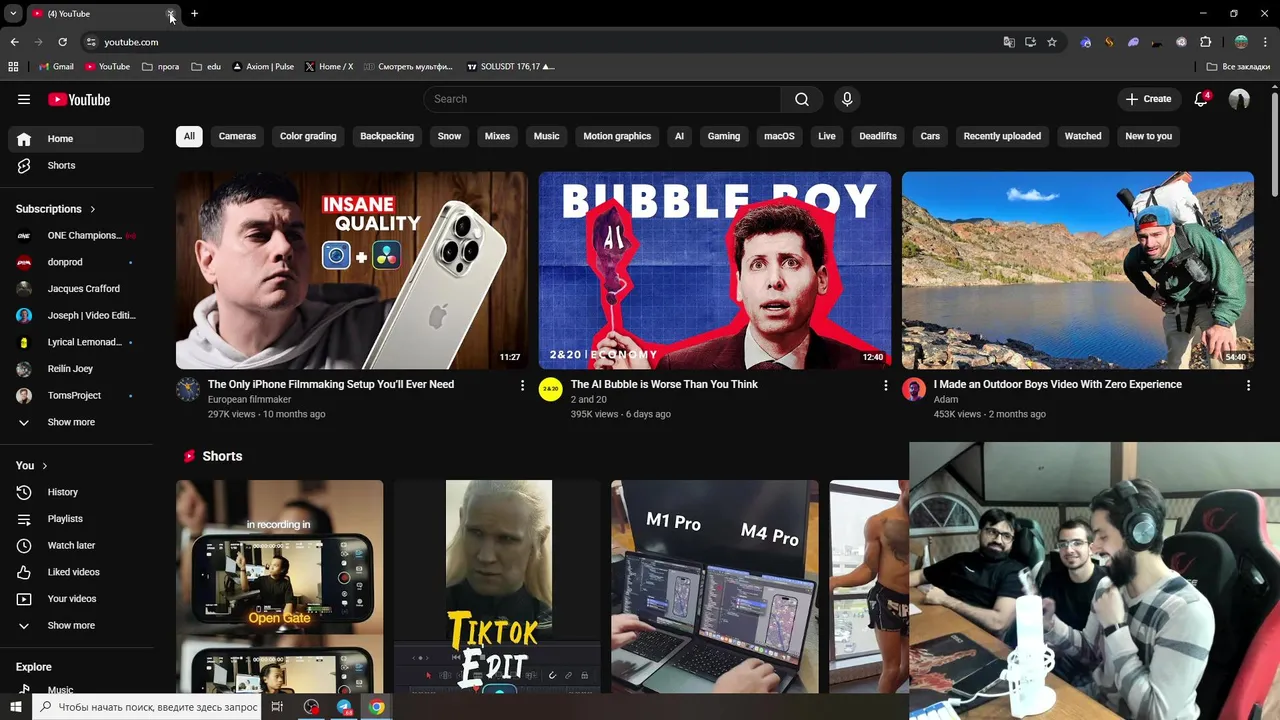Reload the page
1280x720 pixels.
[62, 42]
